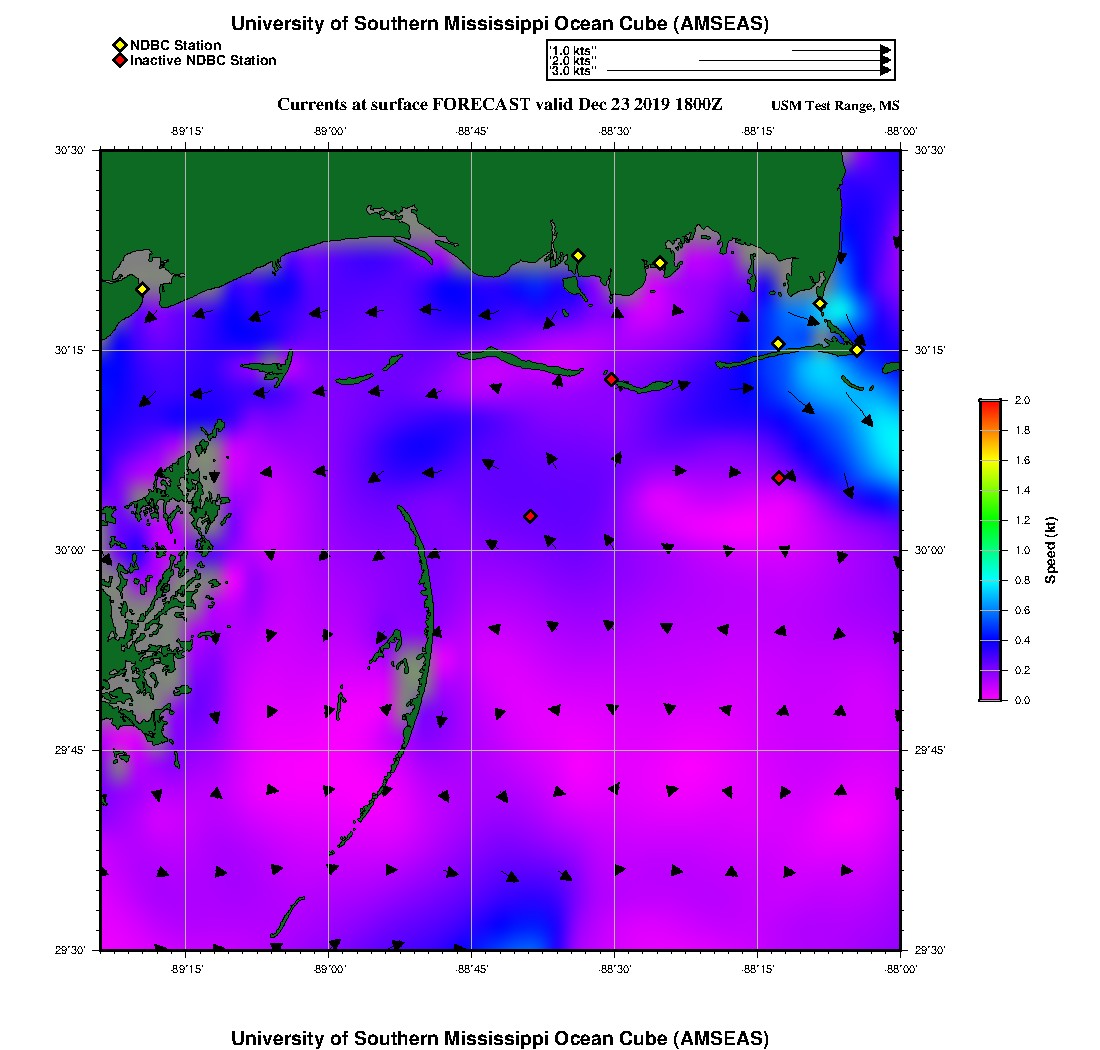Click the forecast valid time heading
Viewport: 1100px width, 1050px height.
[x=499, y=104]
